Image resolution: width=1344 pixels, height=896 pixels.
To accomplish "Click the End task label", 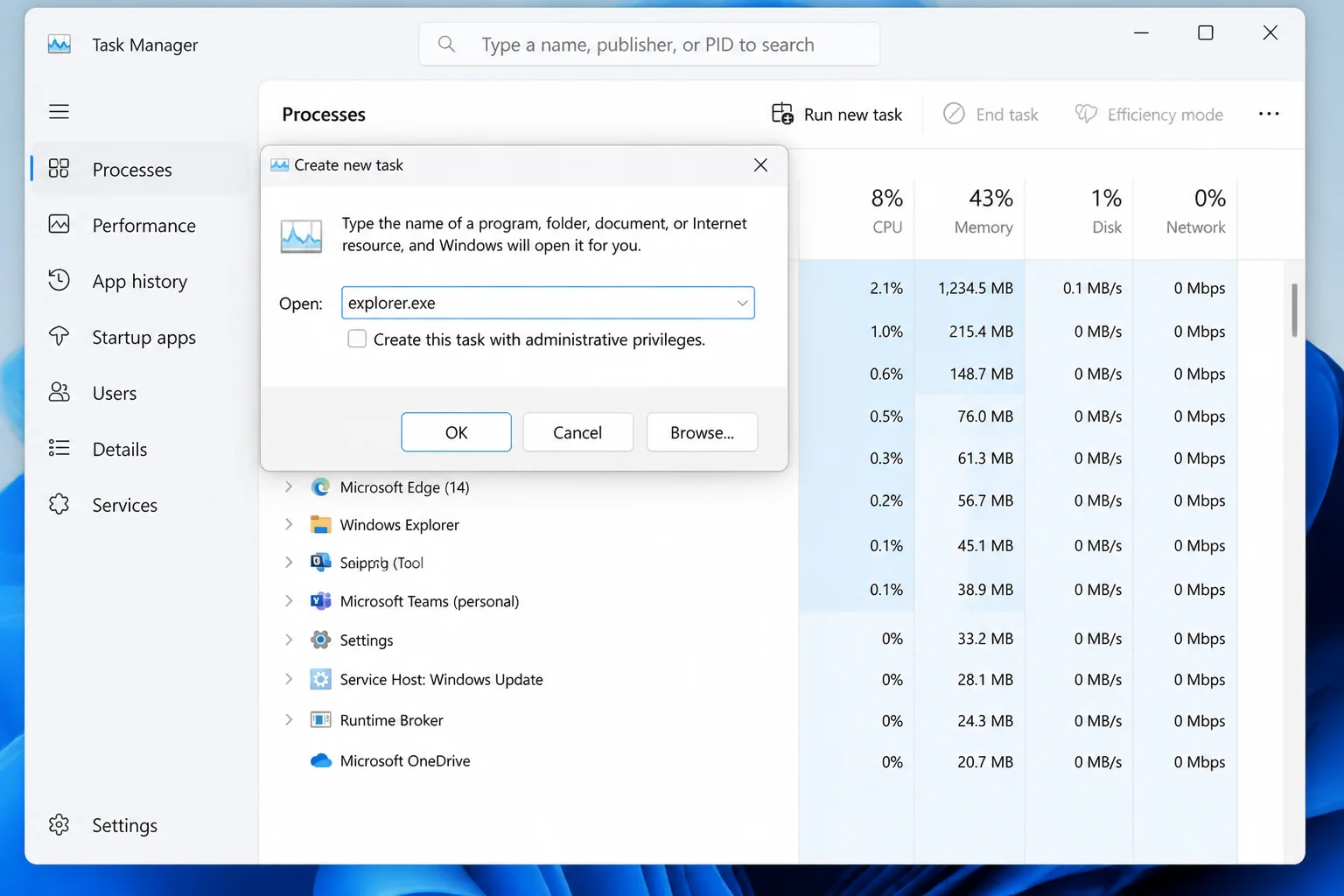I will 1007,115.
